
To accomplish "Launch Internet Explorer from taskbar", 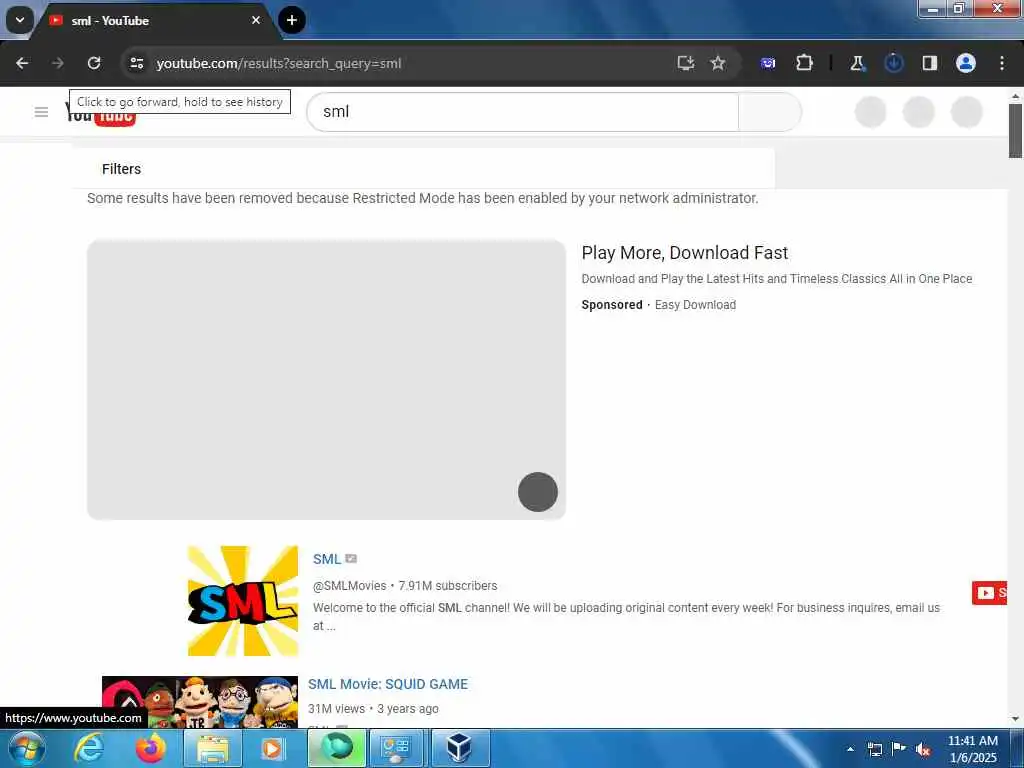I will pos(89,748).
